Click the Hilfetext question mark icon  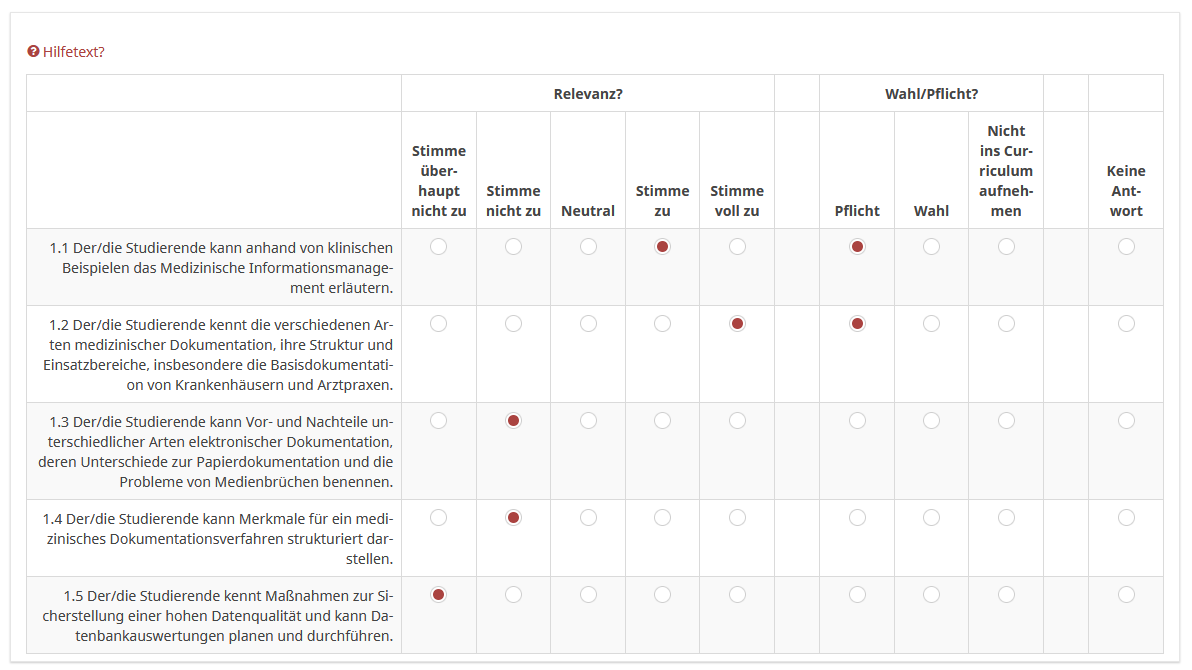click(x=33, y=52)
